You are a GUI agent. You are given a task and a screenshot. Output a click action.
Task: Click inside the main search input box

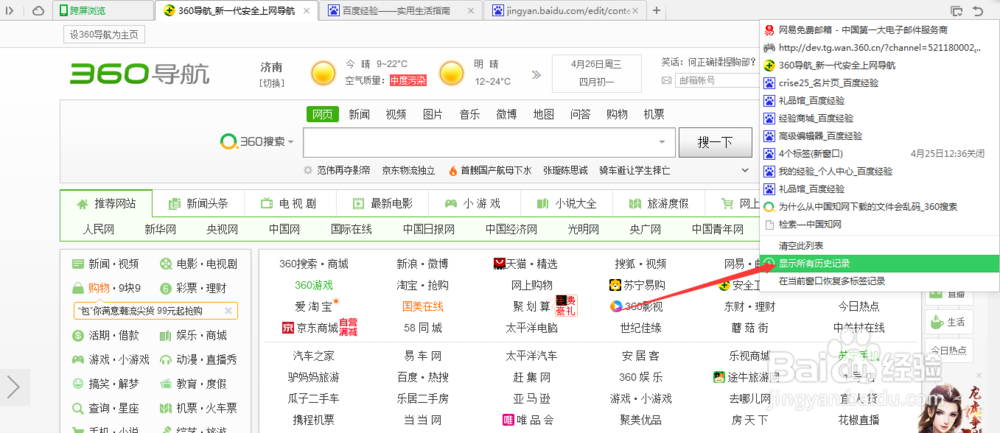point(489,142)
